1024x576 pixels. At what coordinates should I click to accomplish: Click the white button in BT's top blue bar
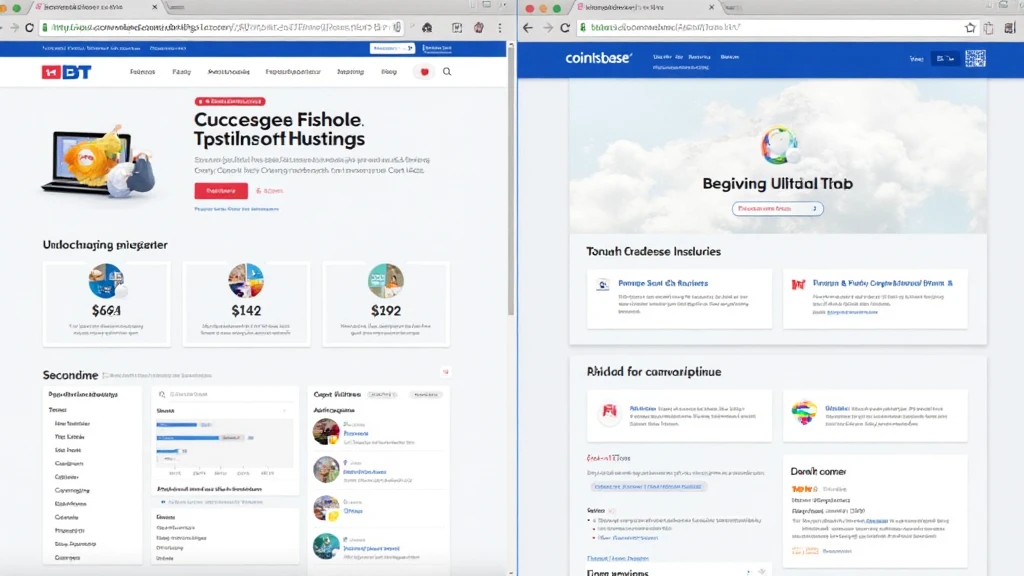(x=392, y=48)
